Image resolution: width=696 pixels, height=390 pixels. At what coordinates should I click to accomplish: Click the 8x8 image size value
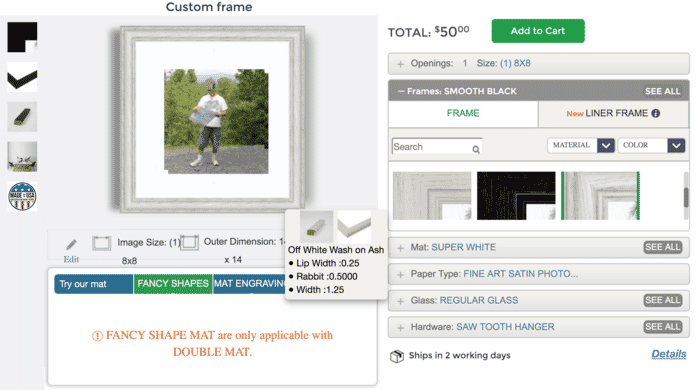[129, 261]
